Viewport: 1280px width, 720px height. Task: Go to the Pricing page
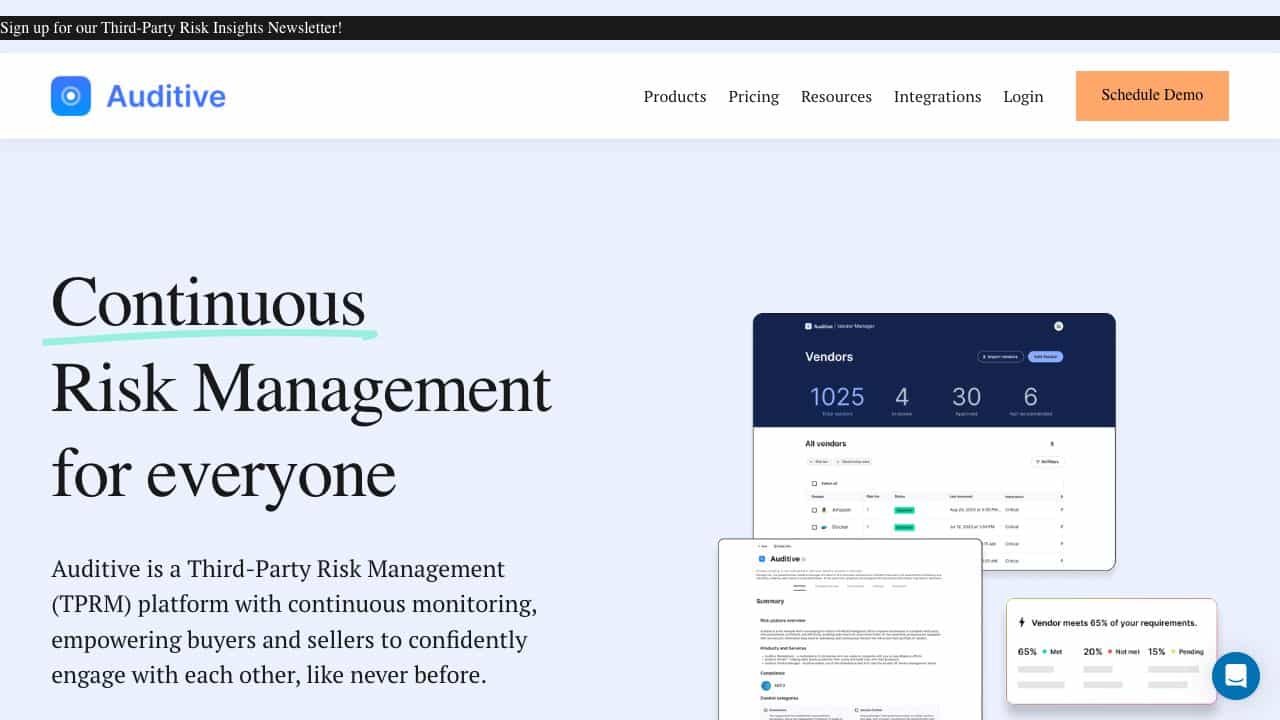[x=754, y=96]
